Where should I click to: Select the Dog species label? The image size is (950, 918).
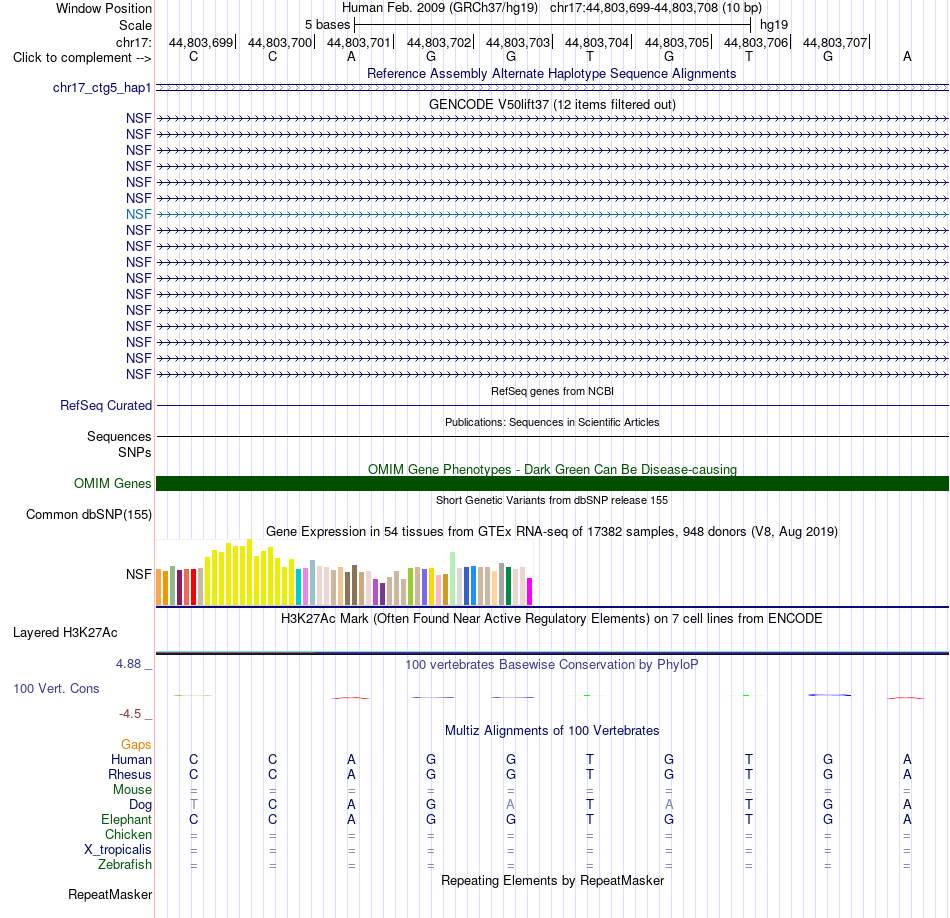point(140,805)
